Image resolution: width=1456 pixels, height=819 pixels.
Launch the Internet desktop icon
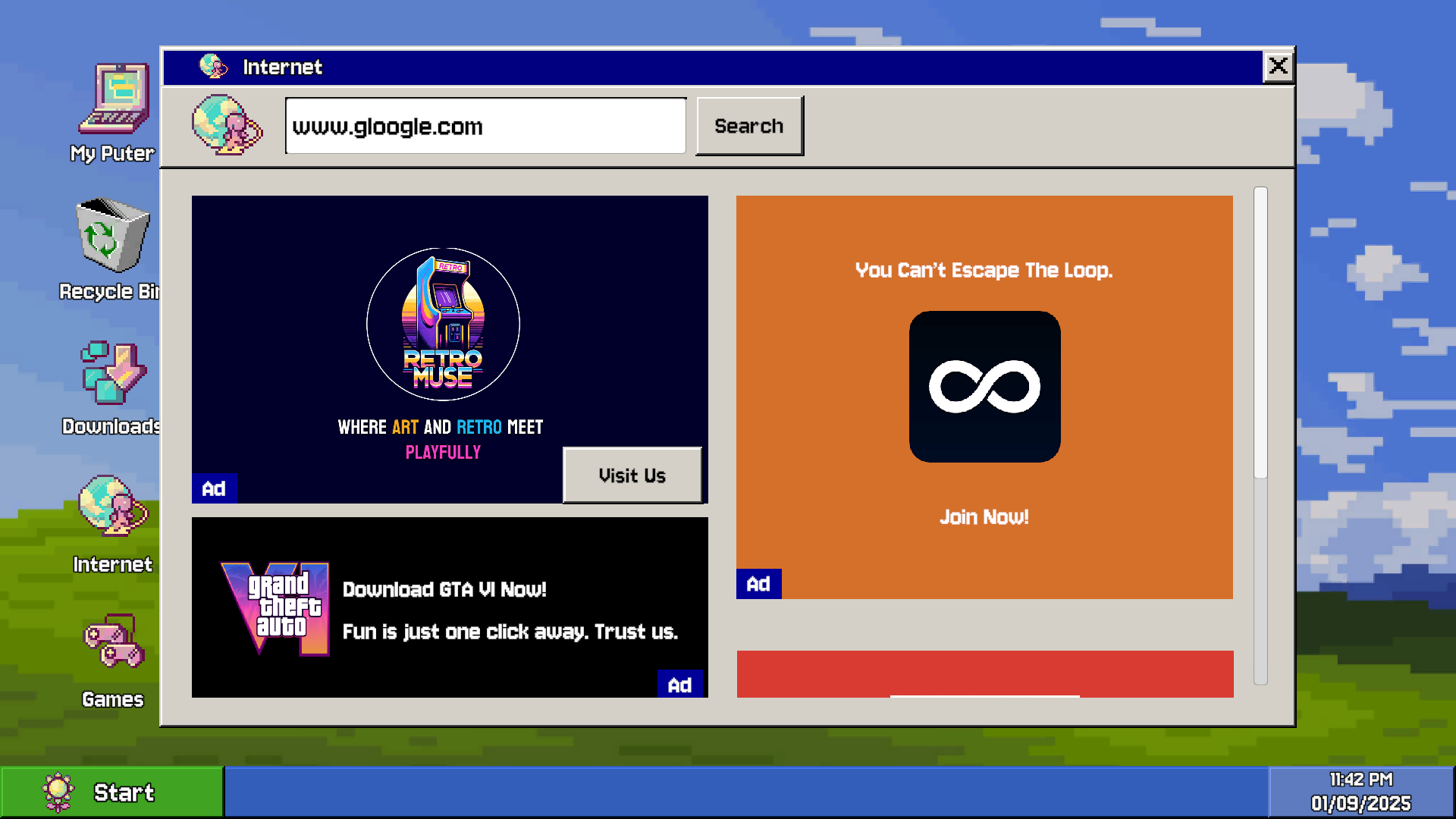pos(114,507)
